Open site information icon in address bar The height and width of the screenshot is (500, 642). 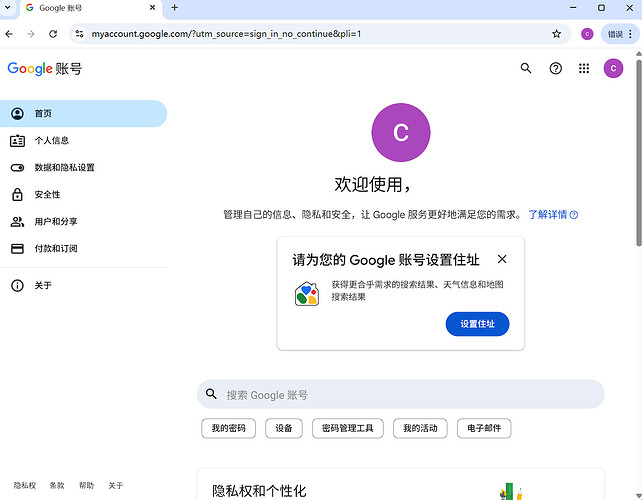click(x=79, y=34)
